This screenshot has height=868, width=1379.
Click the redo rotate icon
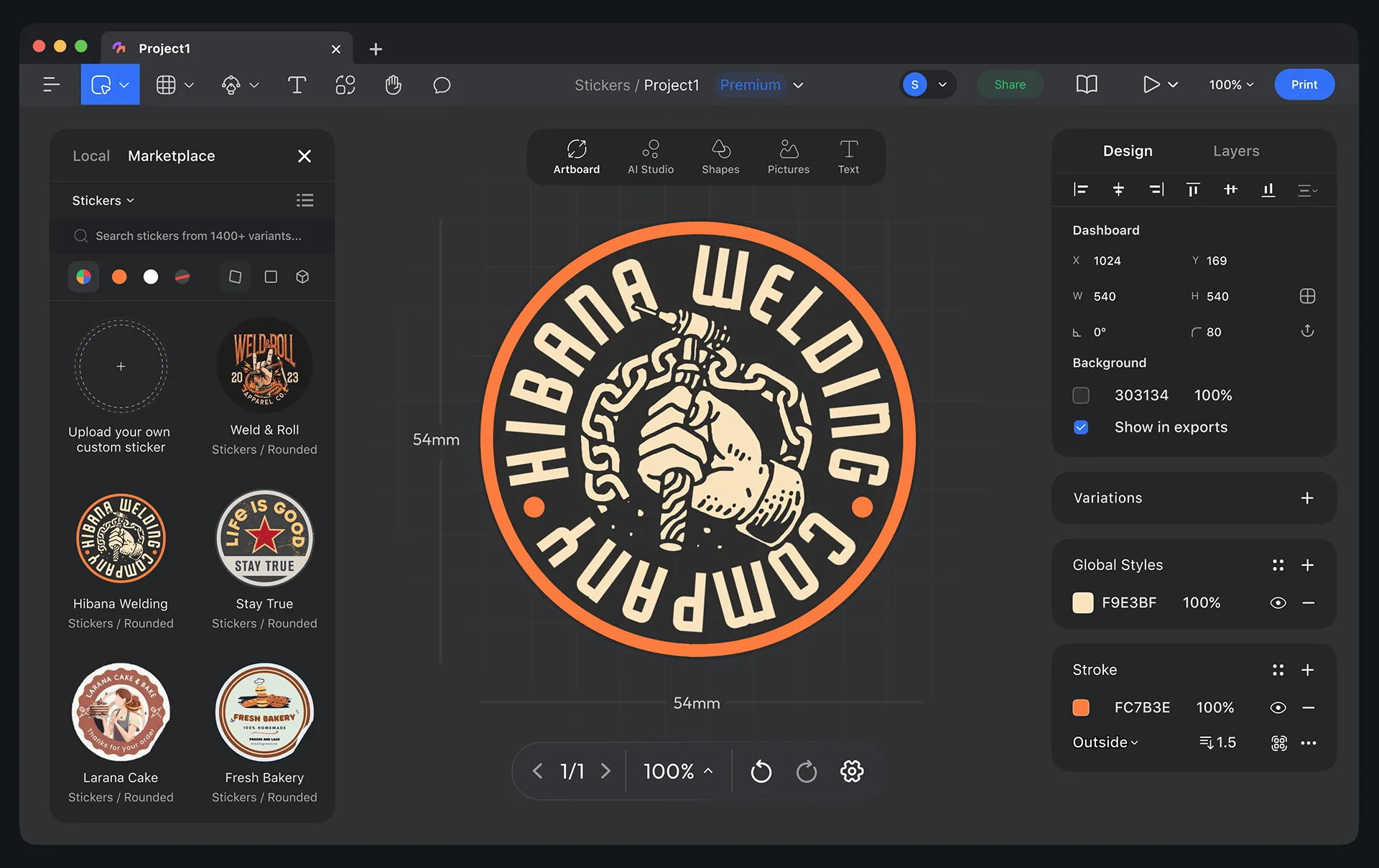coord(807,772)
